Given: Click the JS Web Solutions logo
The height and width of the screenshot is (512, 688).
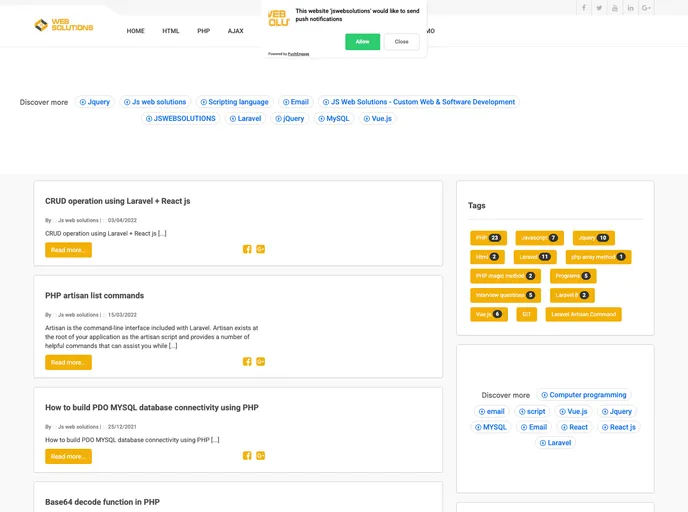Looking at the screenshot, I should 63,25.
